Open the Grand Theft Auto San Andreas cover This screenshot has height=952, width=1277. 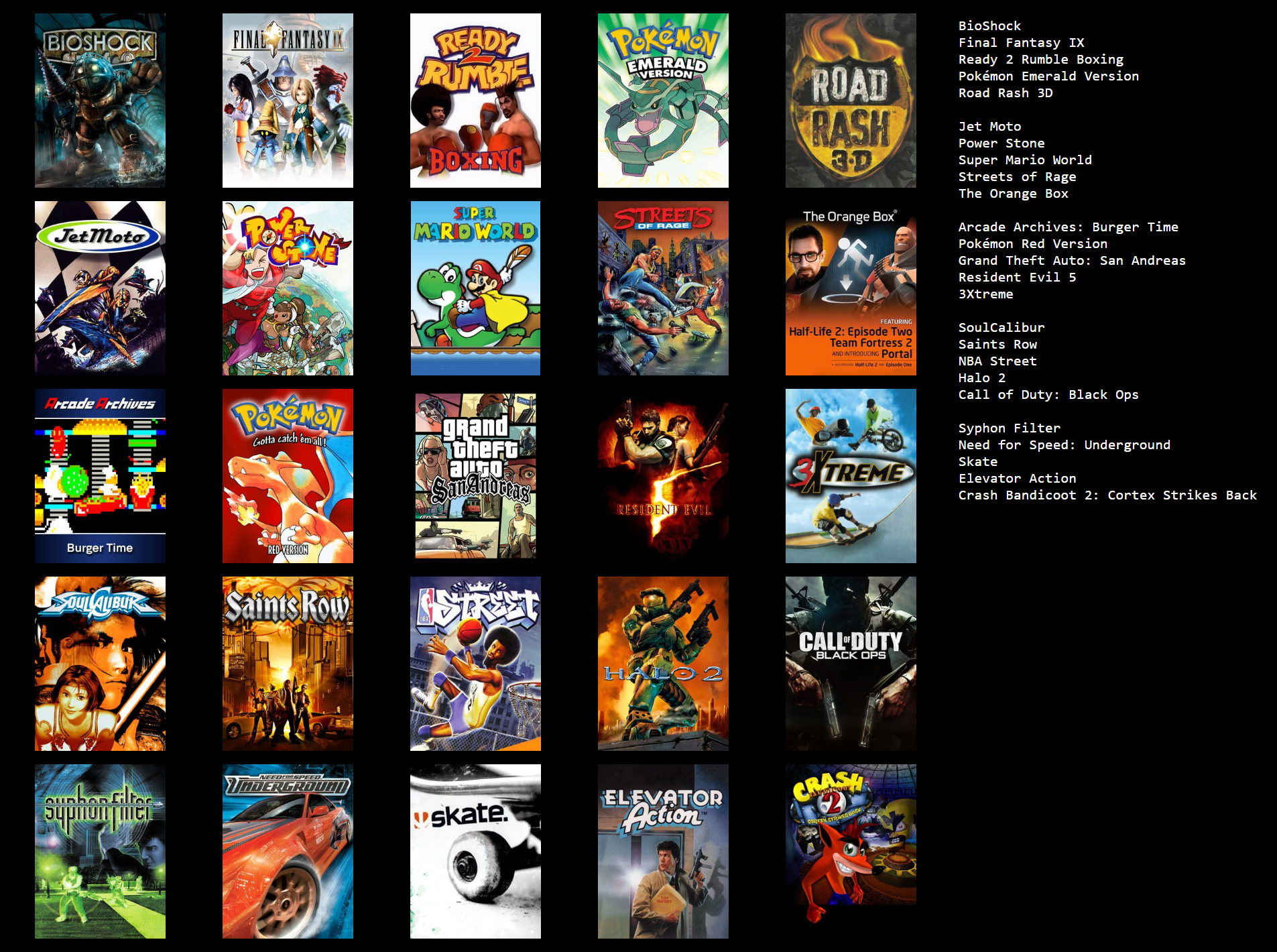tap(475, 476)
